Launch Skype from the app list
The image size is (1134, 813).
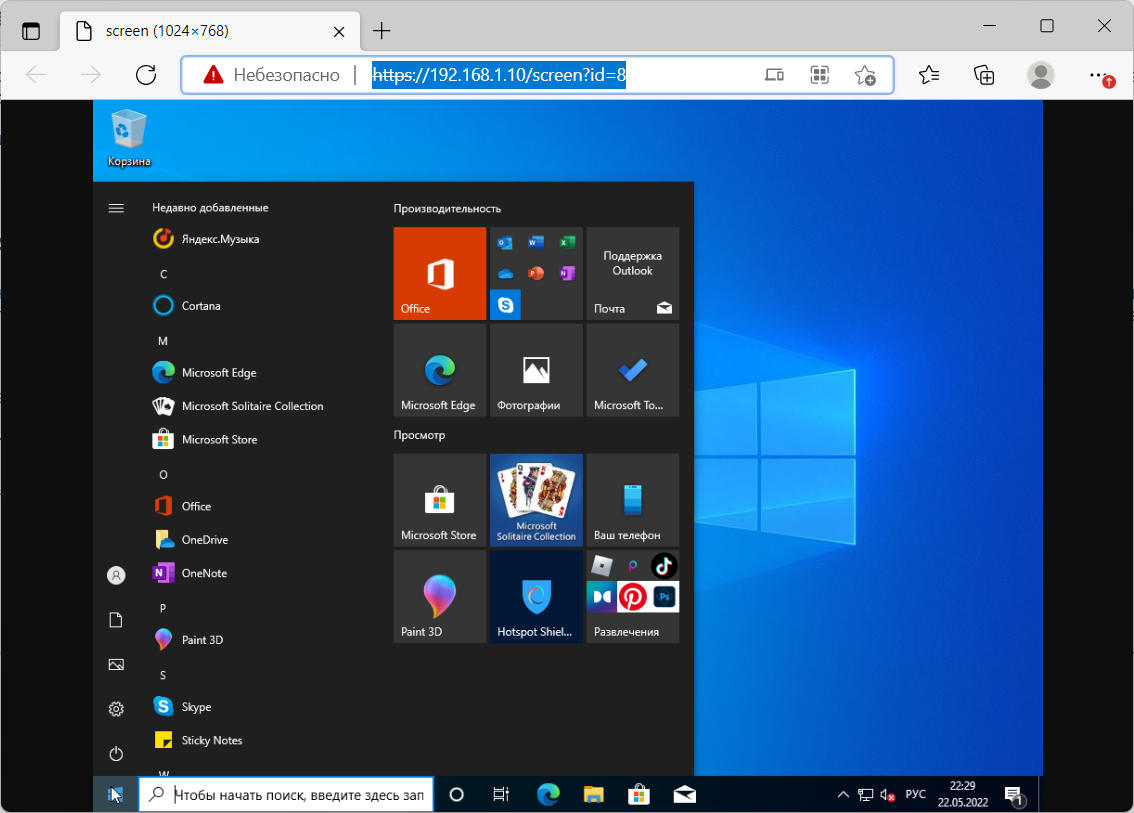point(182,707)
